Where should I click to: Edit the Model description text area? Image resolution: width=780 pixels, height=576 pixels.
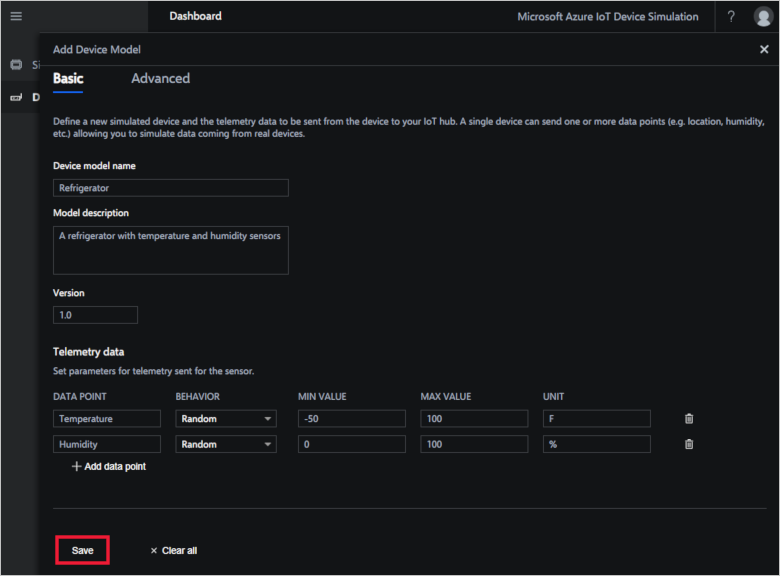(171, 250)
